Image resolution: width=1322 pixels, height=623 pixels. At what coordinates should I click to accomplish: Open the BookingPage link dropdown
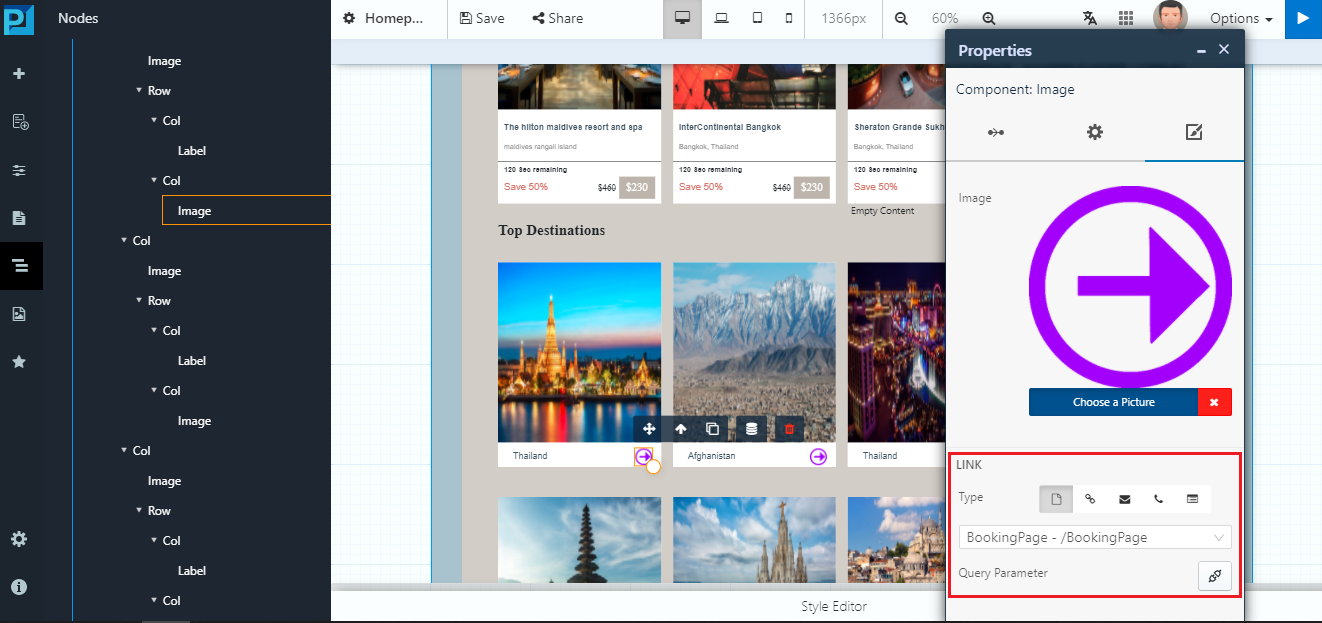[1095, 537]
